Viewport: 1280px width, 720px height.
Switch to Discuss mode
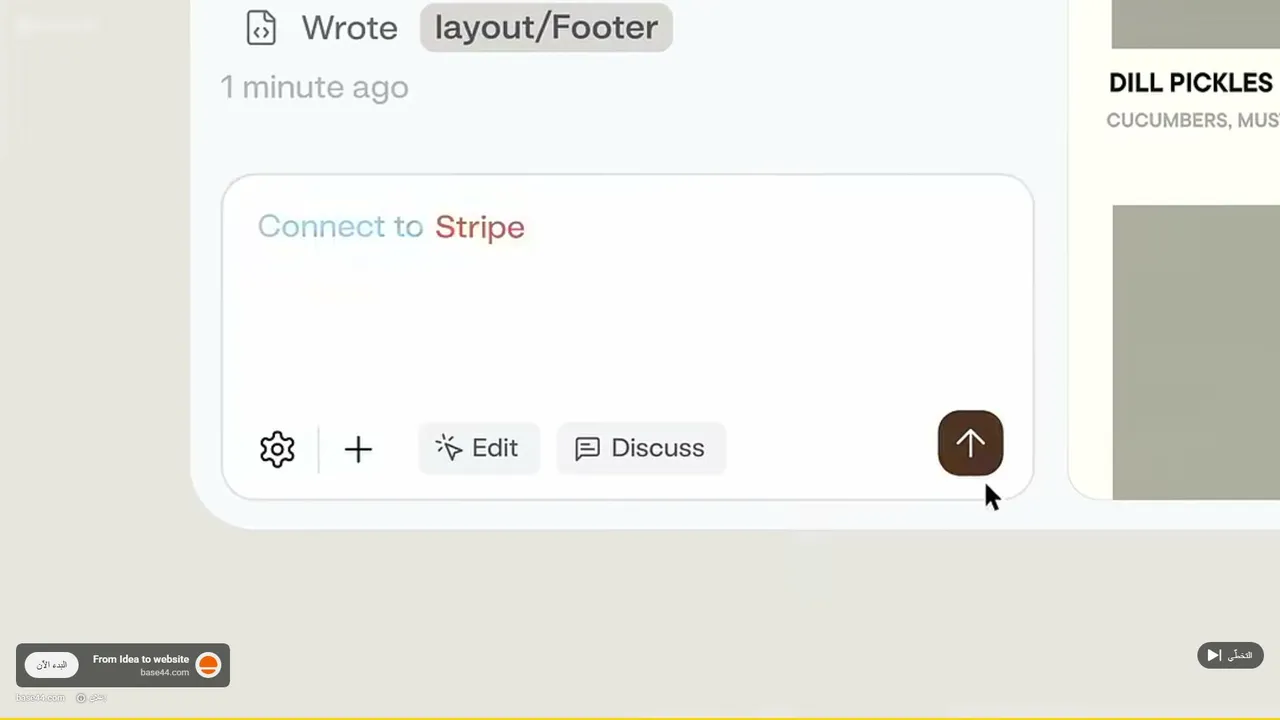tap(641, 448)
